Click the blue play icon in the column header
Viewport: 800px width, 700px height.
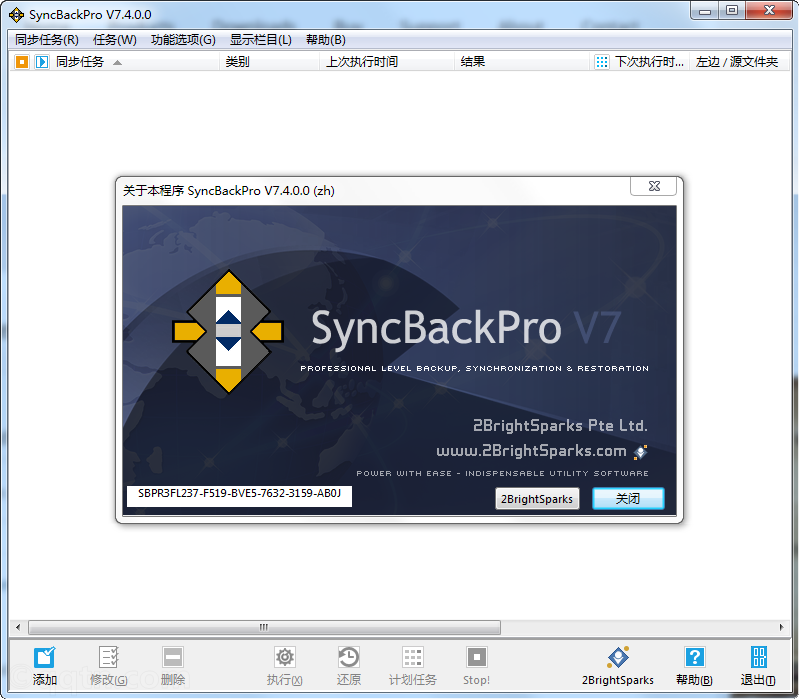[x=42, y=62]
